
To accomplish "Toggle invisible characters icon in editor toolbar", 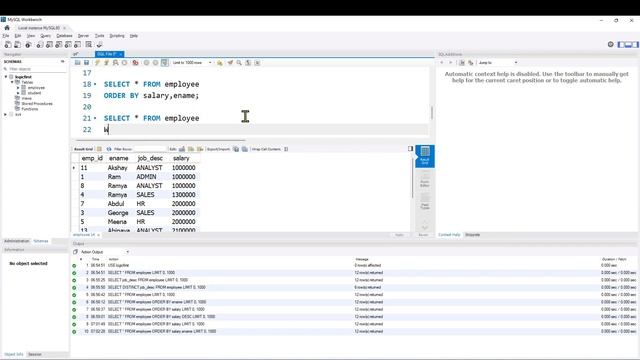I will (248, 62).
